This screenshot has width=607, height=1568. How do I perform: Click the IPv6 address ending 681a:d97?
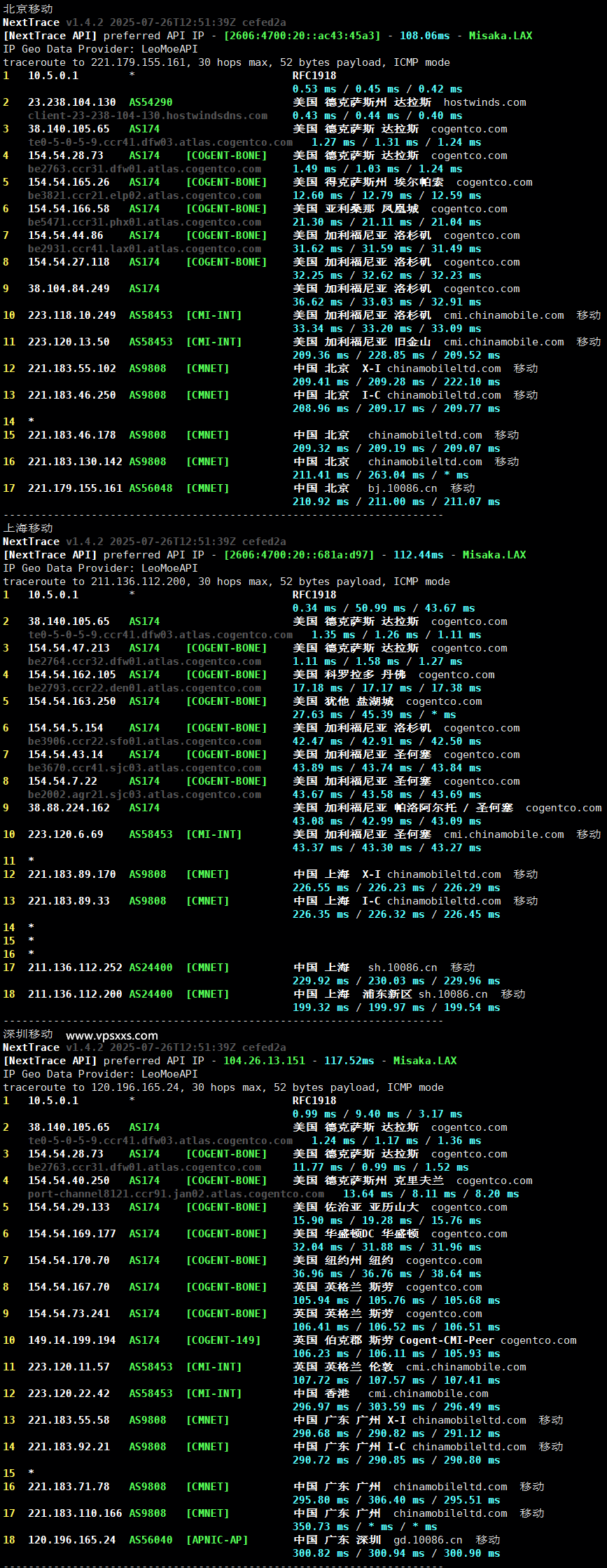point(299,555)
